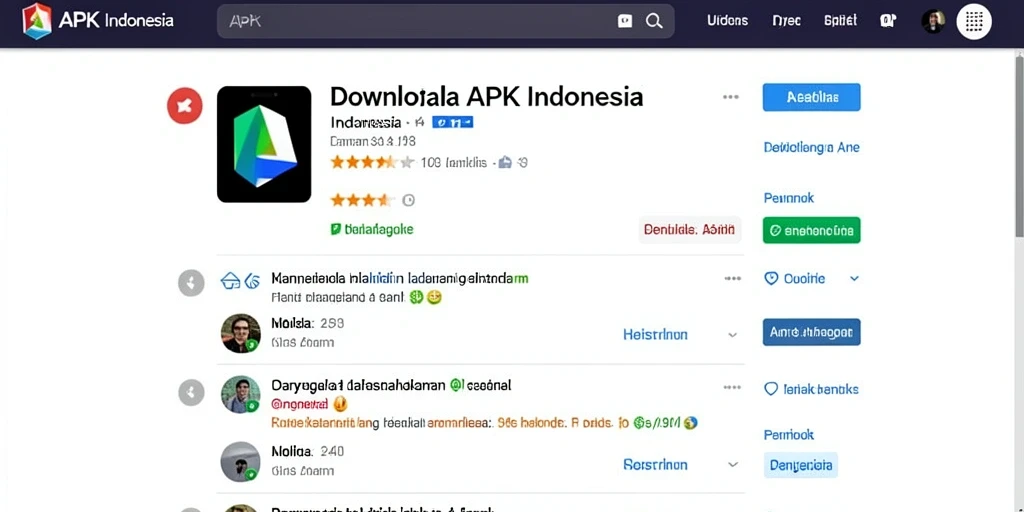This screenshot has height=512, width=1024.
Task: Click the heart icon beside "Ouoirie"
Action: coord(771,279)
